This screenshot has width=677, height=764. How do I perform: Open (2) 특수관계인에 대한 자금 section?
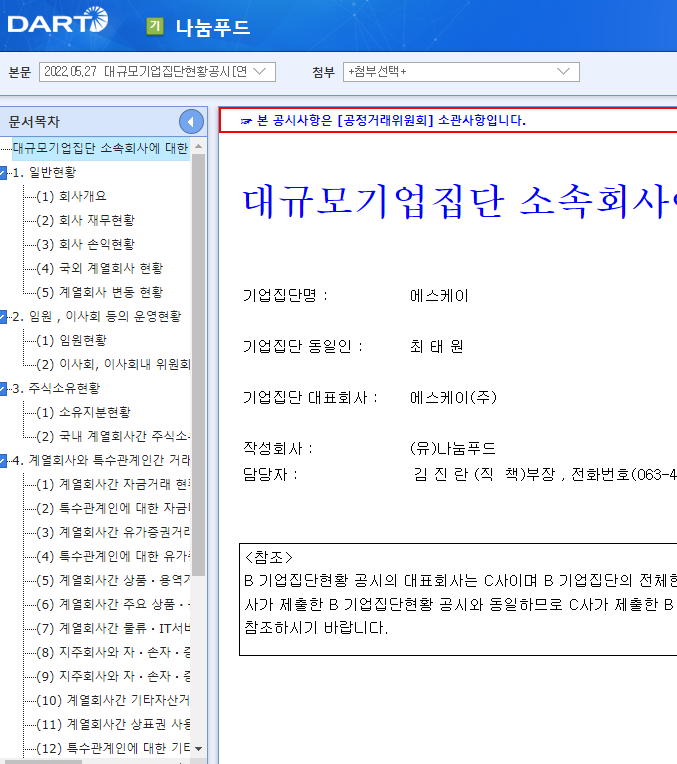coord(113,508)
